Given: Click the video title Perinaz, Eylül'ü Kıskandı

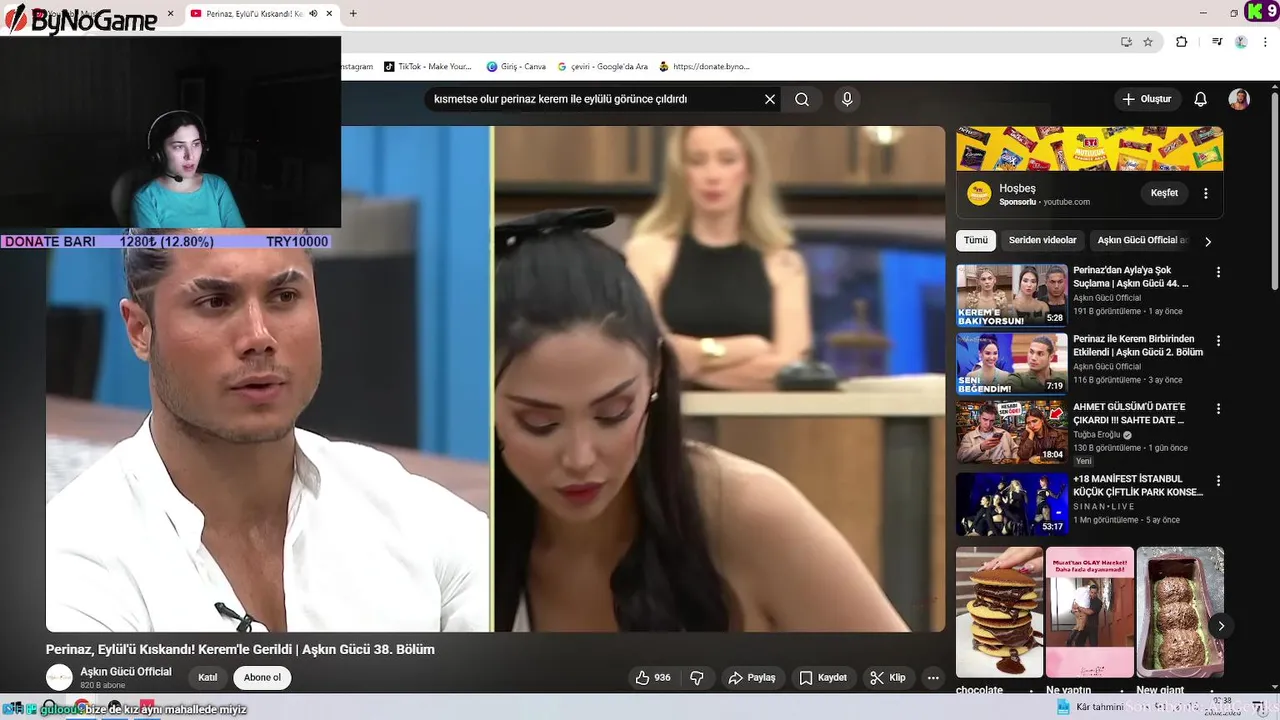Looking at the screenshot, I should [240, 650].
